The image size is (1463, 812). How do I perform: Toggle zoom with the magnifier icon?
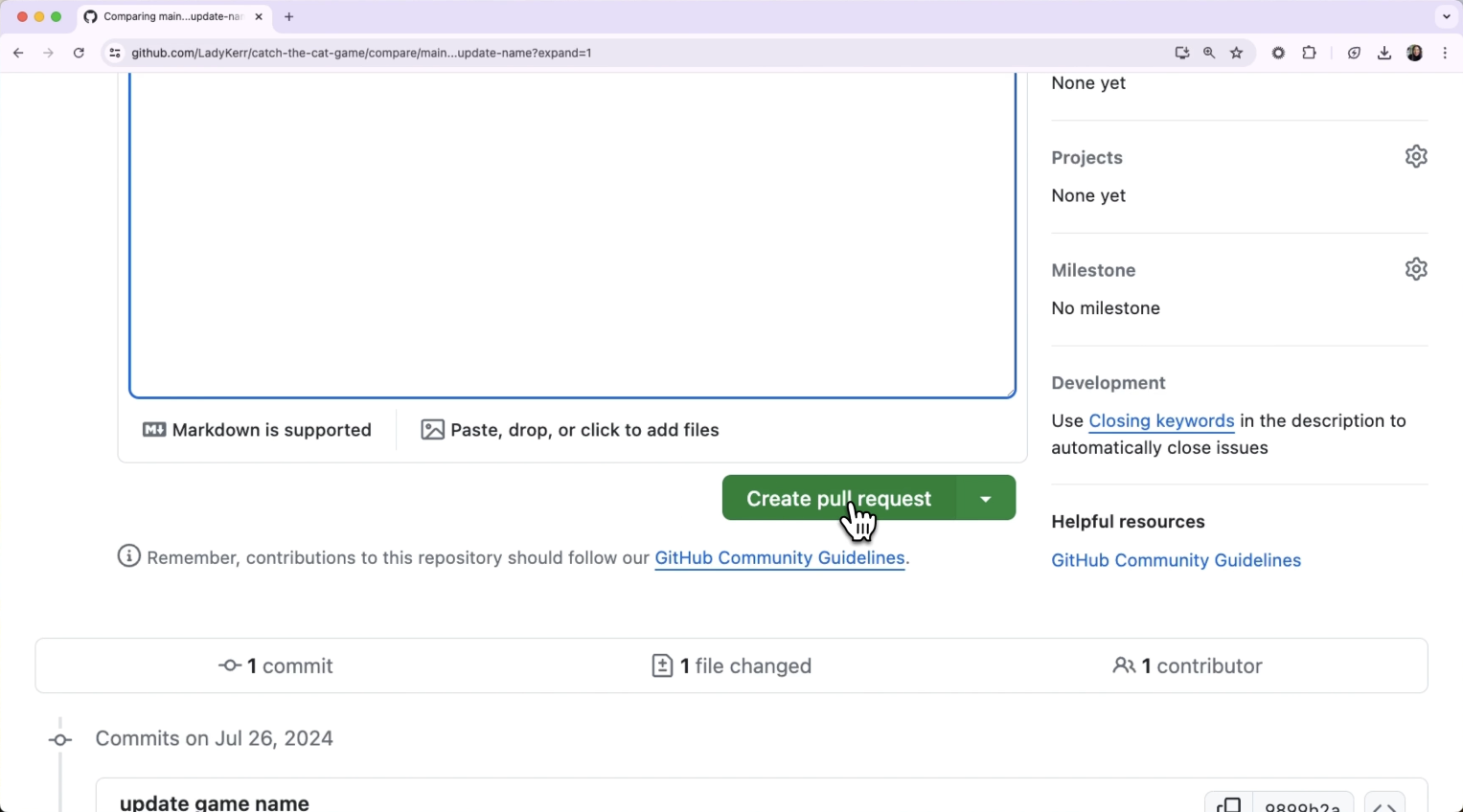tap(1209, 53)
